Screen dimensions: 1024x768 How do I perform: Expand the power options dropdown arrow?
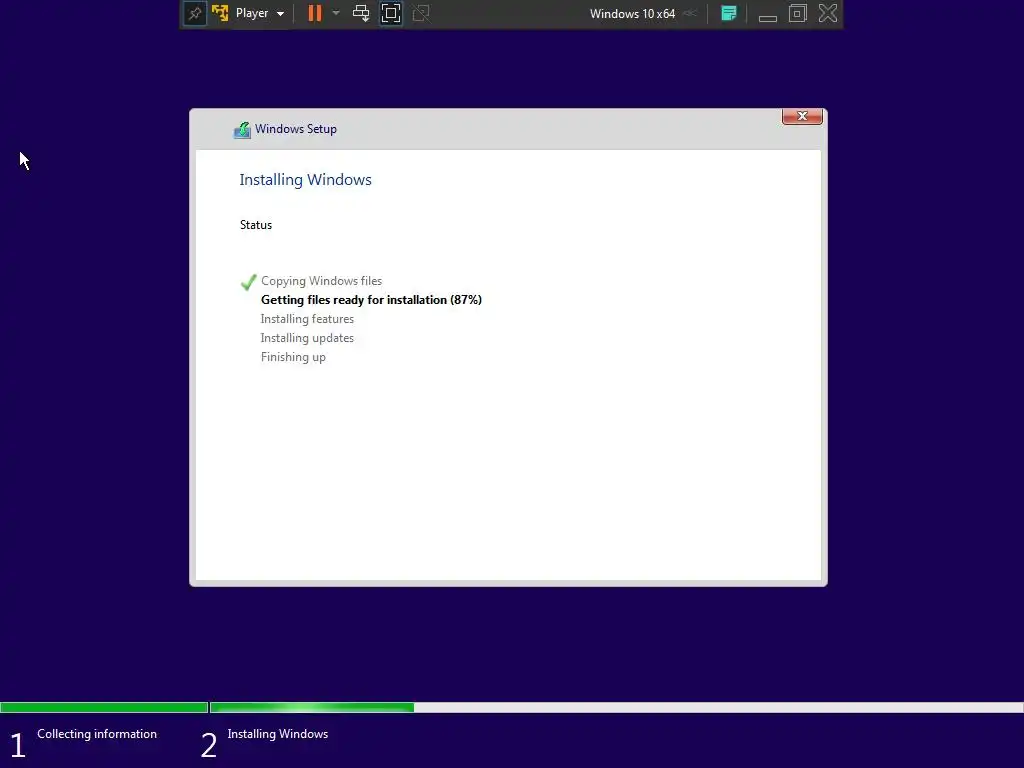(336, 13)
